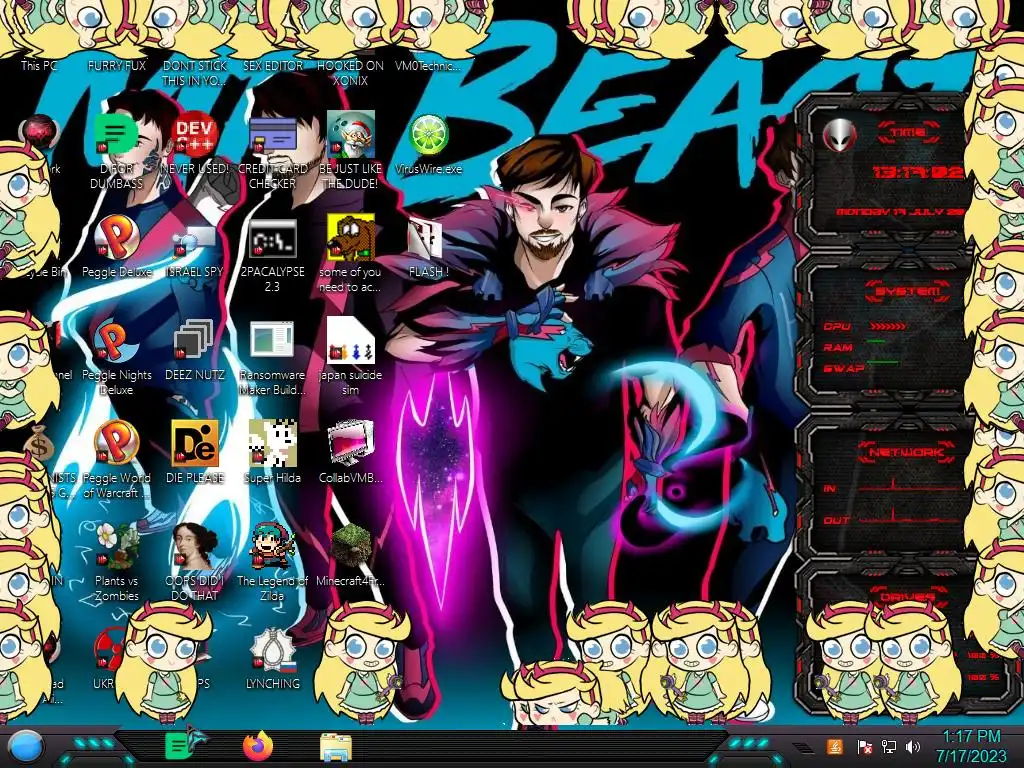Open the FLASH ! desktop icon
This screenshot has width=1024, height=768.
425,239
